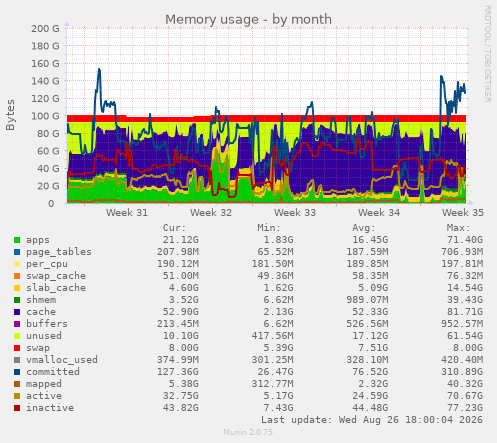This screenshot has width=497, height=443.
Task: Click the 'shmem' legend label
Action: pos(41,300)
